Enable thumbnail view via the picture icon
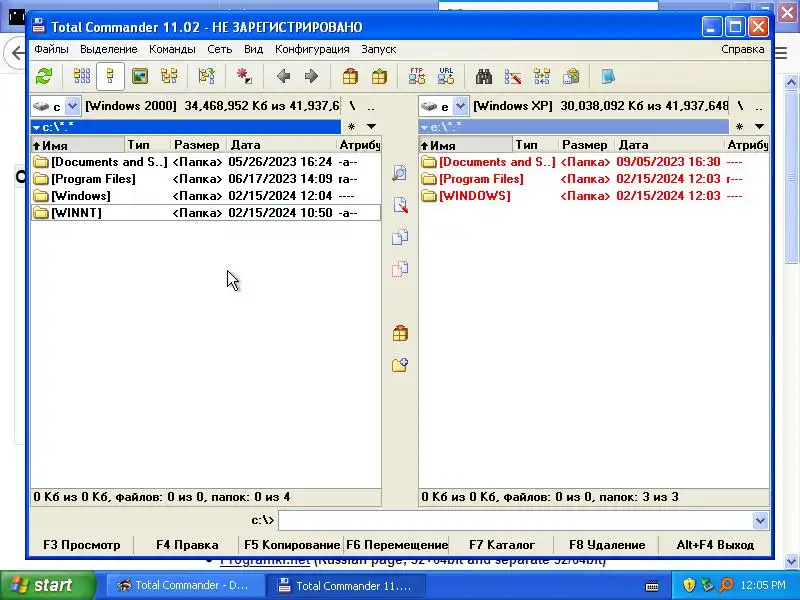This screenshot has height=600, width=800. pyautogui.click(x=139, y=77)
